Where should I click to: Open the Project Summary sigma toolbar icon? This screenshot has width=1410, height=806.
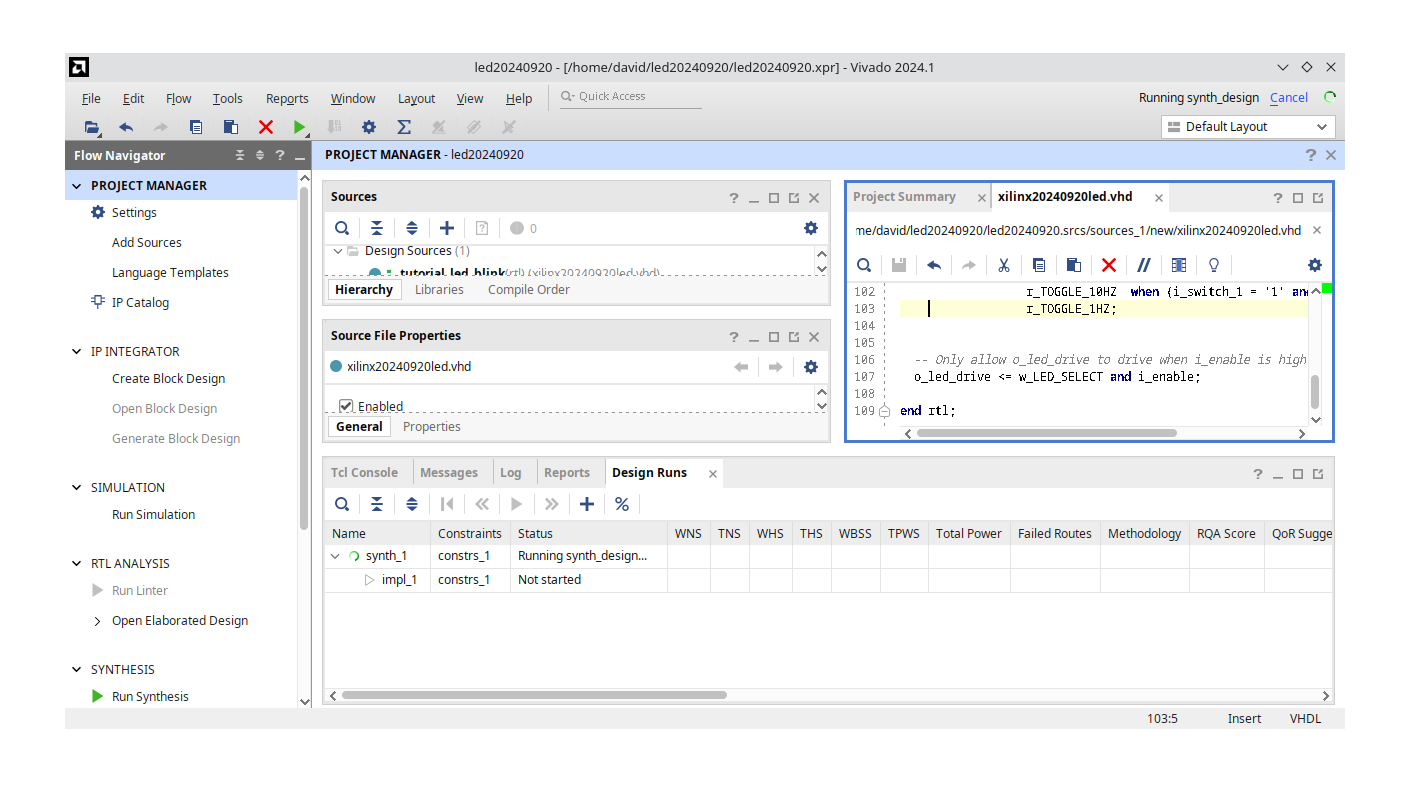coord(404,127)
